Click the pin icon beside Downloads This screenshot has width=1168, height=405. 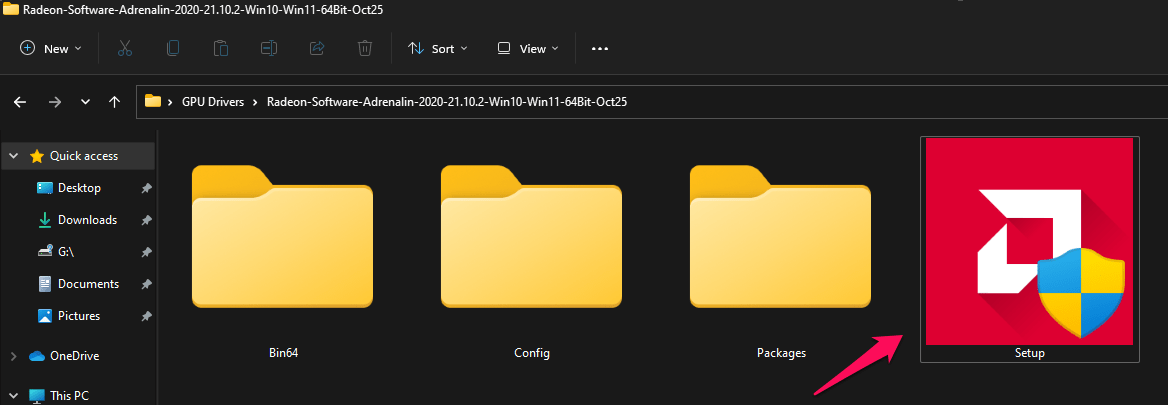pyautogui.click(x=146, y=220)
